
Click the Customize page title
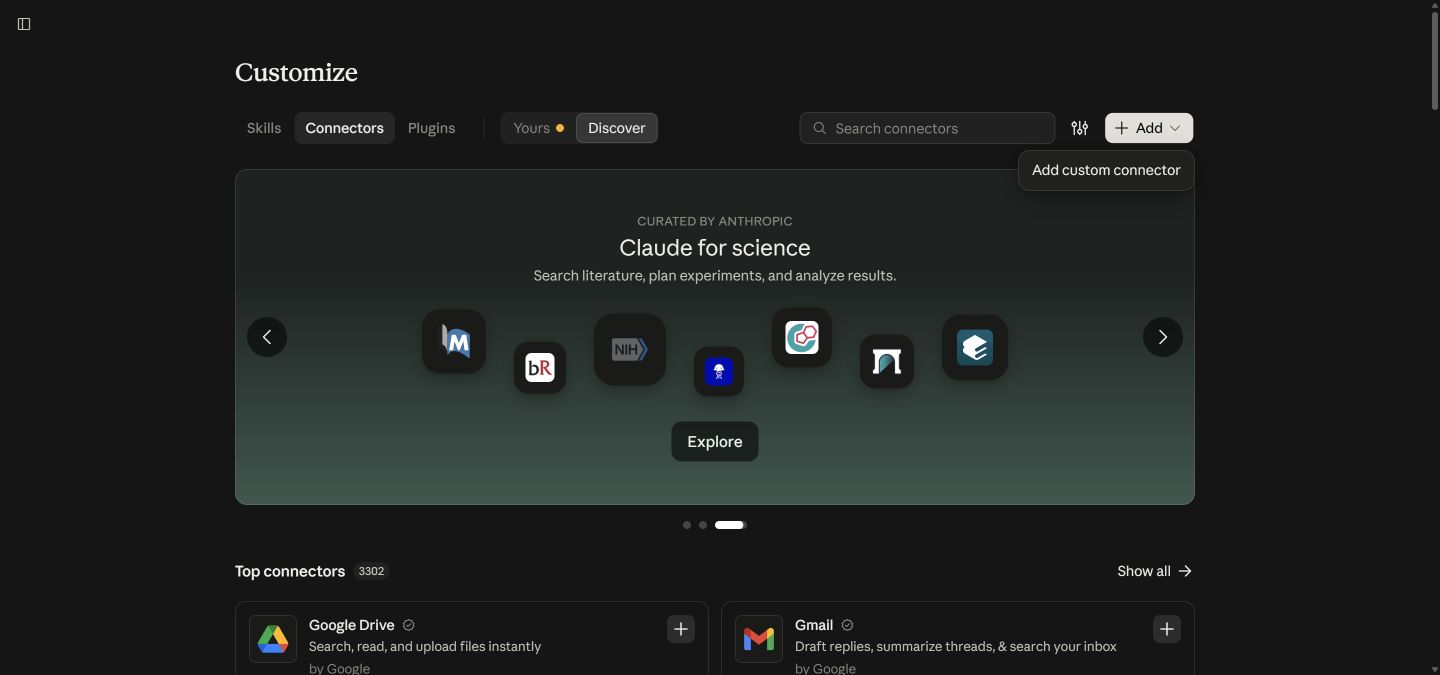point(296,72)
